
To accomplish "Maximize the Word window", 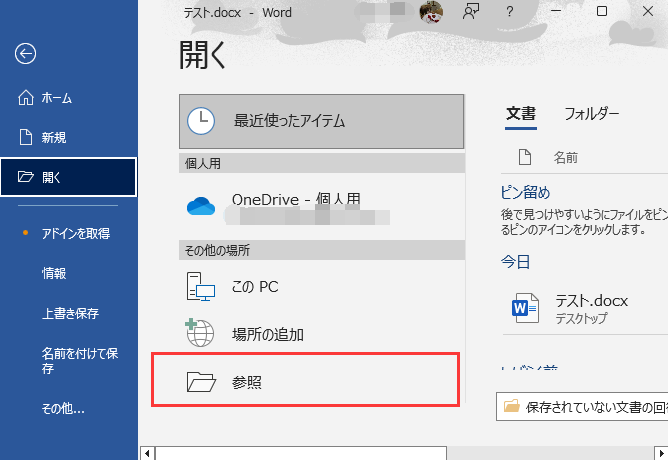I will click(602, 11).
